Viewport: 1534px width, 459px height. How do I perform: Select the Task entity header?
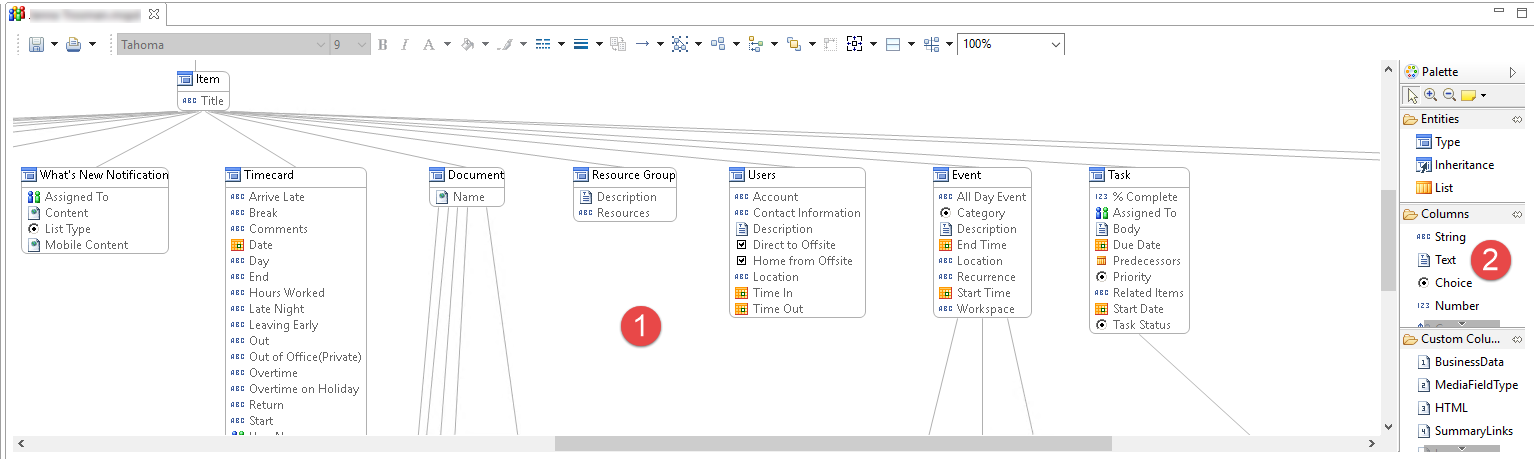click(x=1139, y=175)
